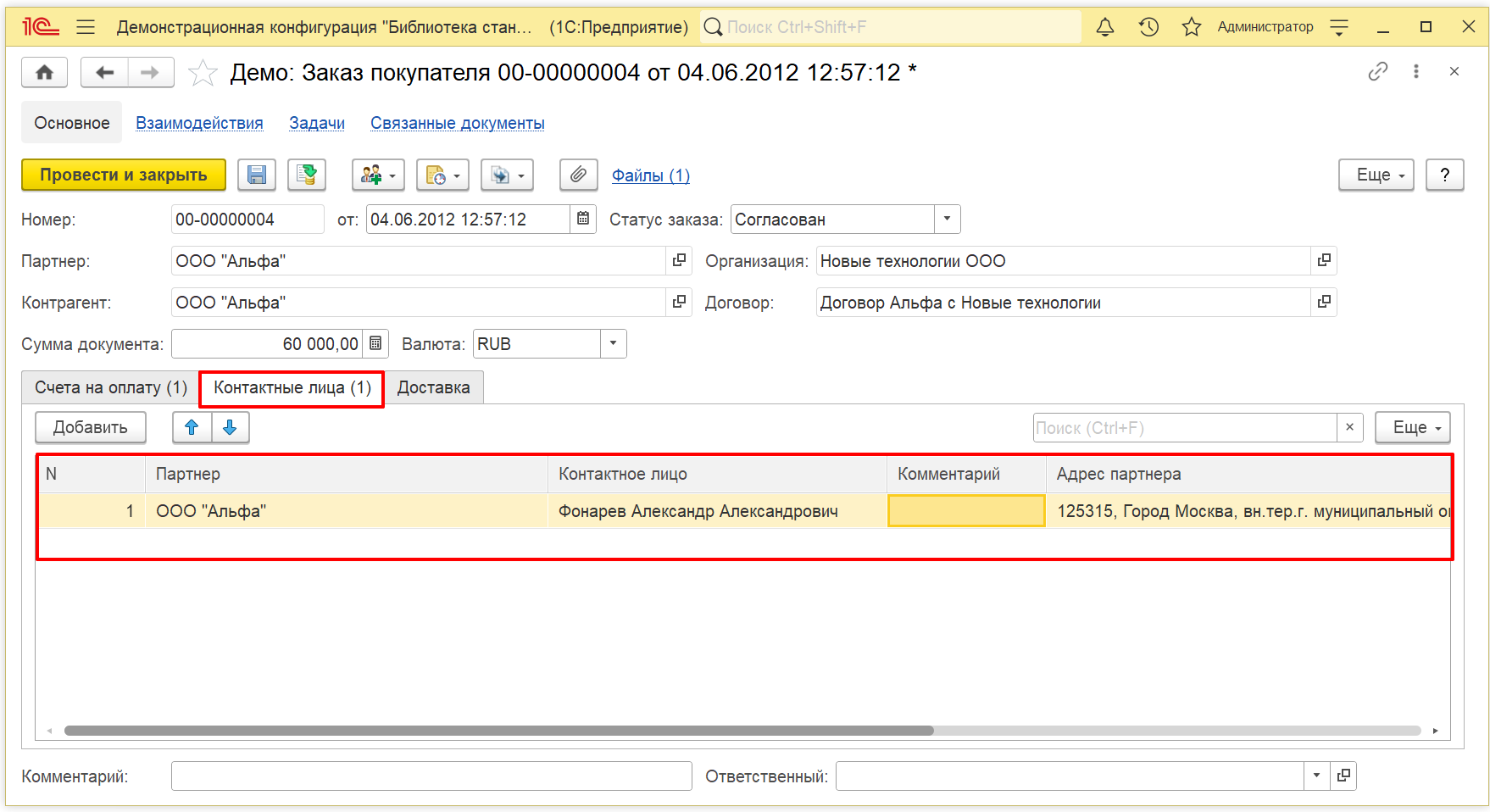The image size is (1490, 812).
Task: Move the contact row up
Action: tap(192, 427)
